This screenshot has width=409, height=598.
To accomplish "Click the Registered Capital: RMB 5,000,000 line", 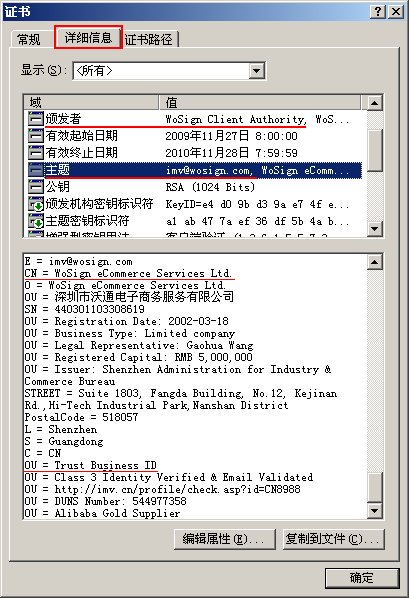I will tap(138, 357).
